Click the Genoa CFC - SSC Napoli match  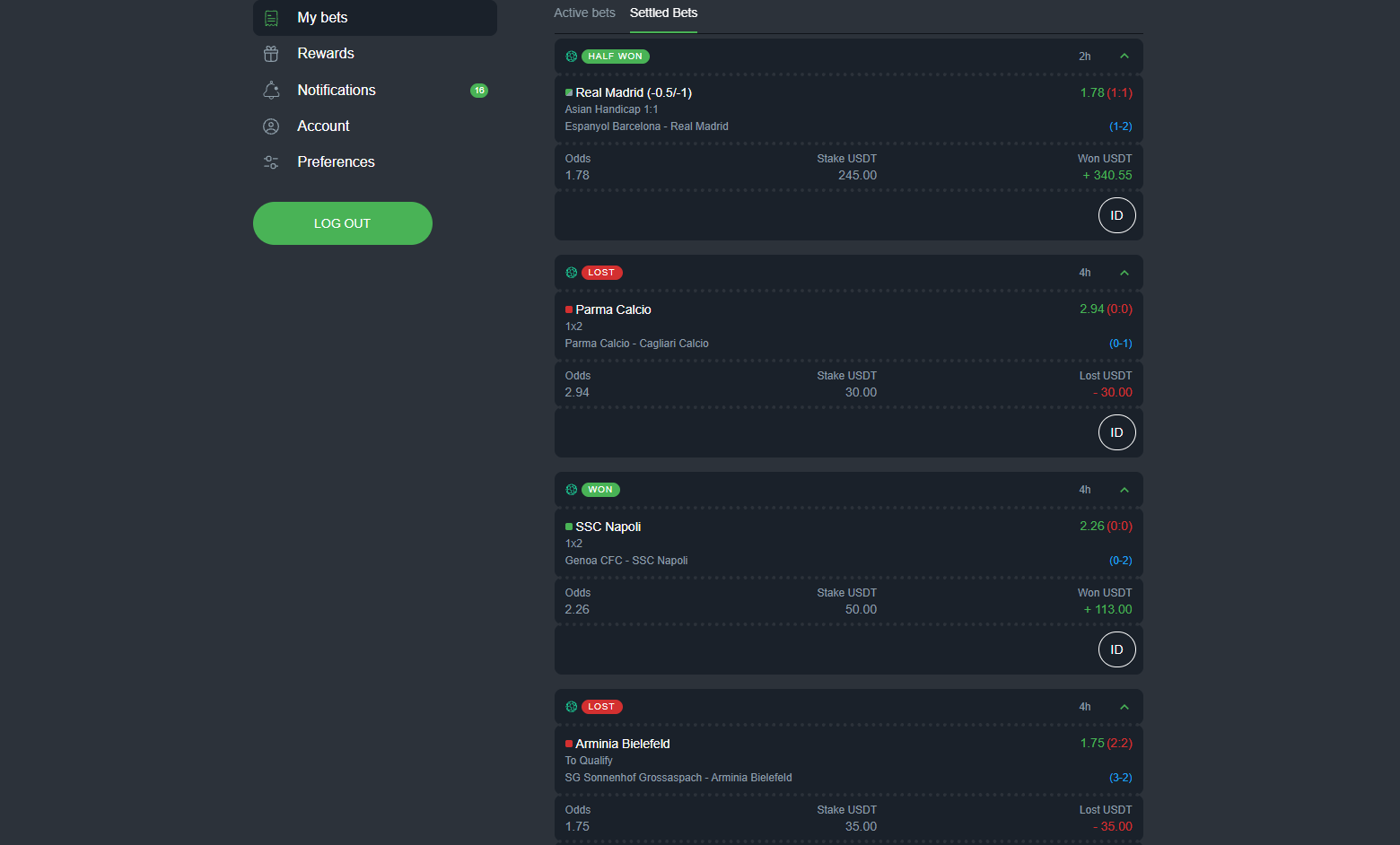point(626,561)
